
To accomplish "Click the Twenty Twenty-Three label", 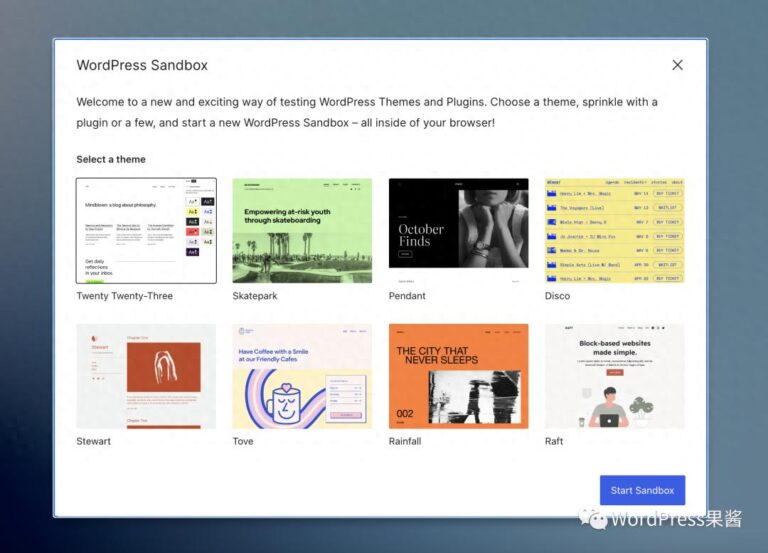I will 124,296.
